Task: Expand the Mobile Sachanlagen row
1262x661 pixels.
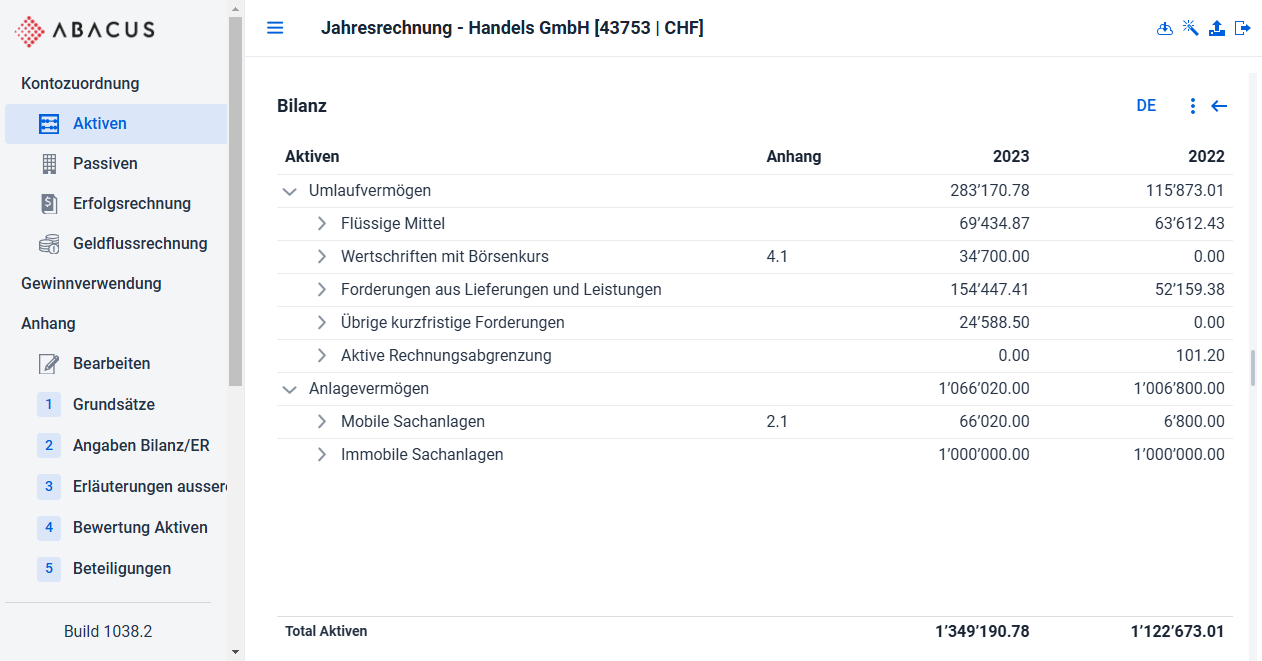Action: (x=322, y=422)
